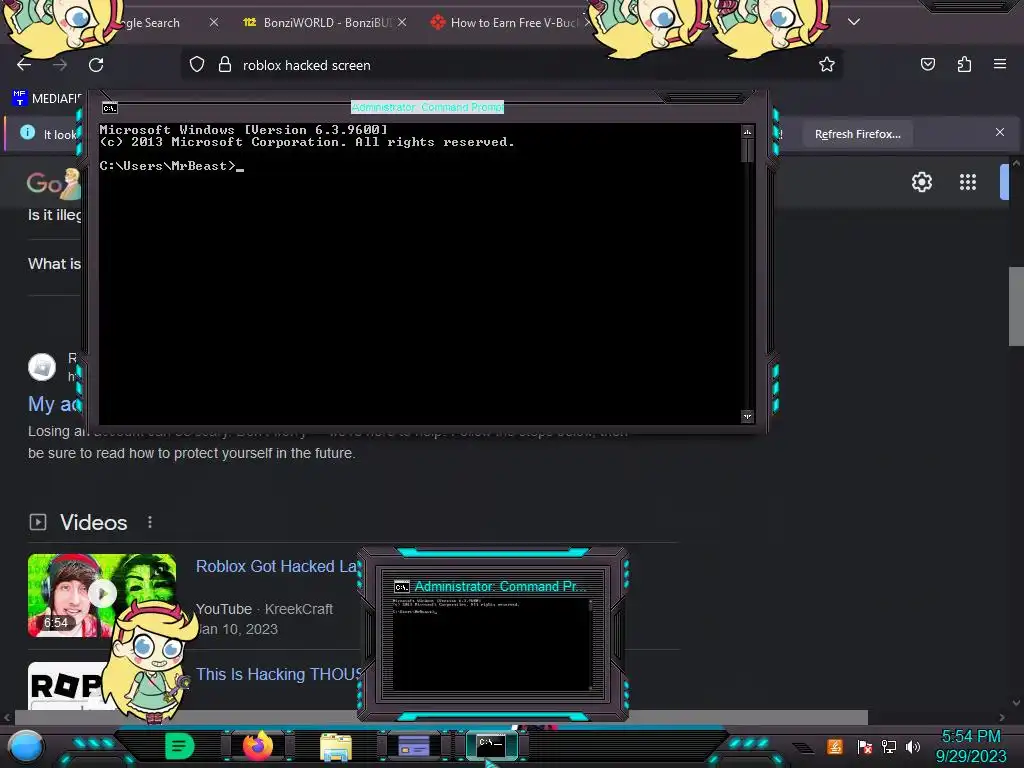Click the 'Administrator: Command Prompt' window title

(427, 107)
